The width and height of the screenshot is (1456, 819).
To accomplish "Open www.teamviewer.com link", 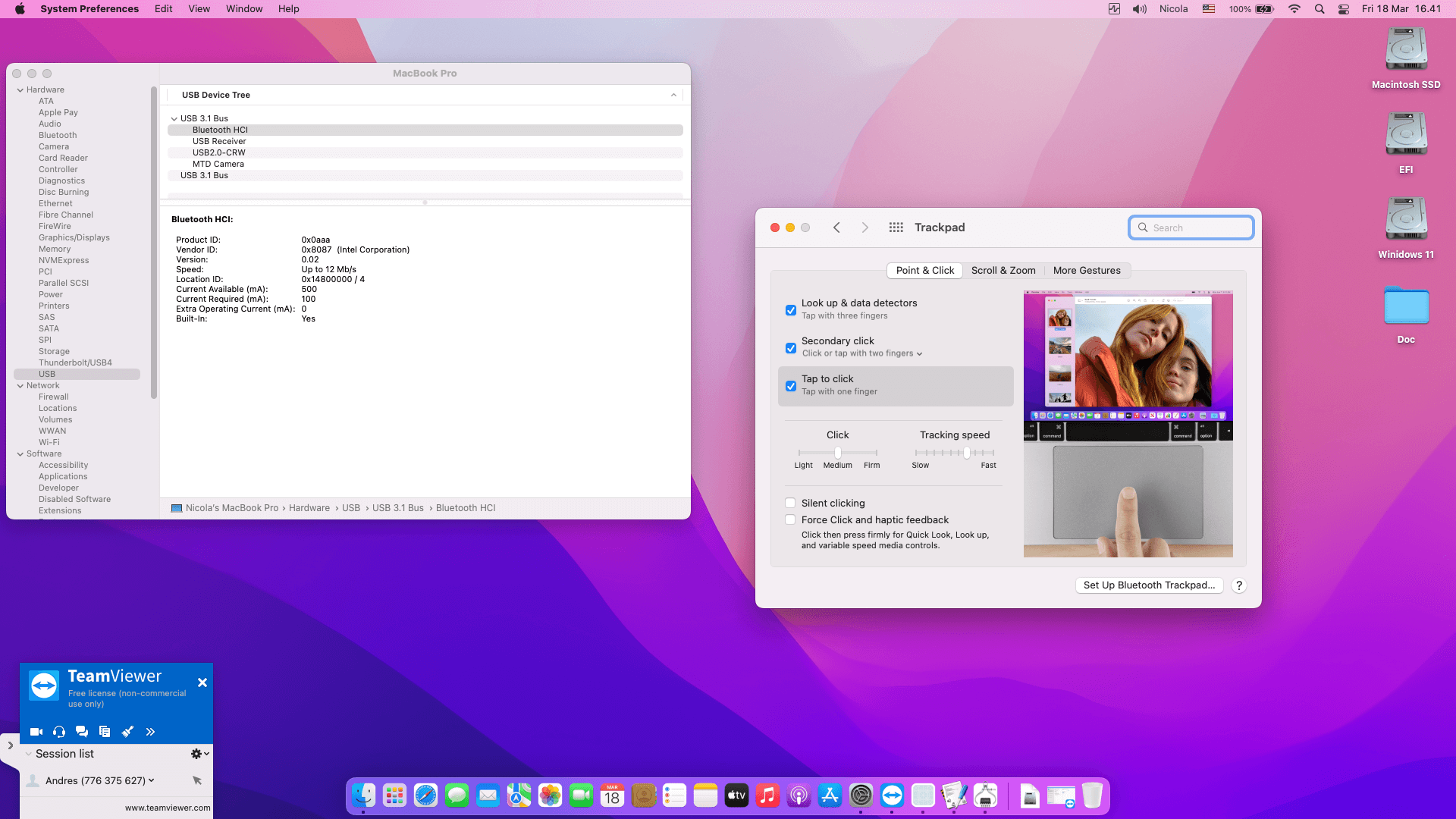I will [168, 808].
